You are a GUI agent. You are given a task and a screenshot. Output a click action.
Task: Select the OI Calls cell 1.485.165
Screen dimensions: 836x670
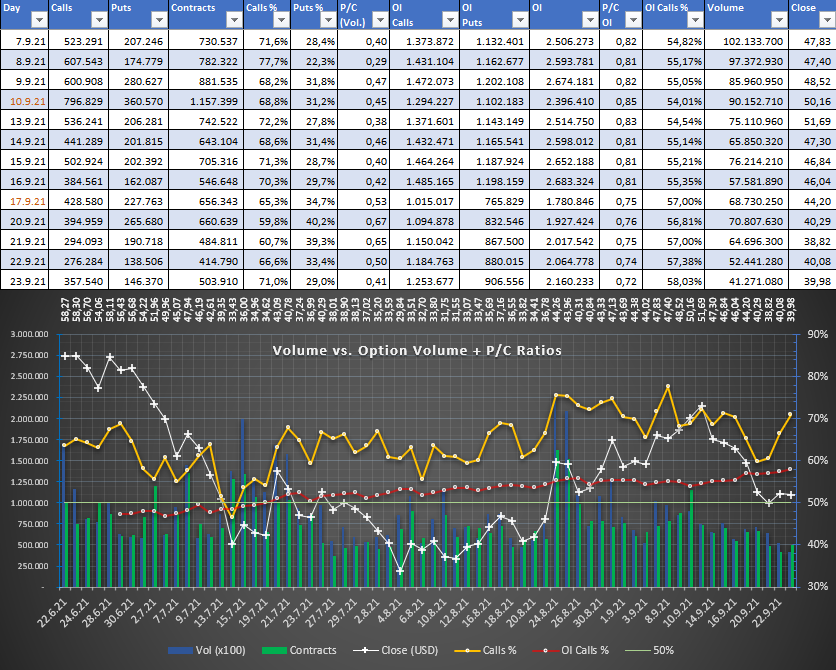[x=425, y=181]
